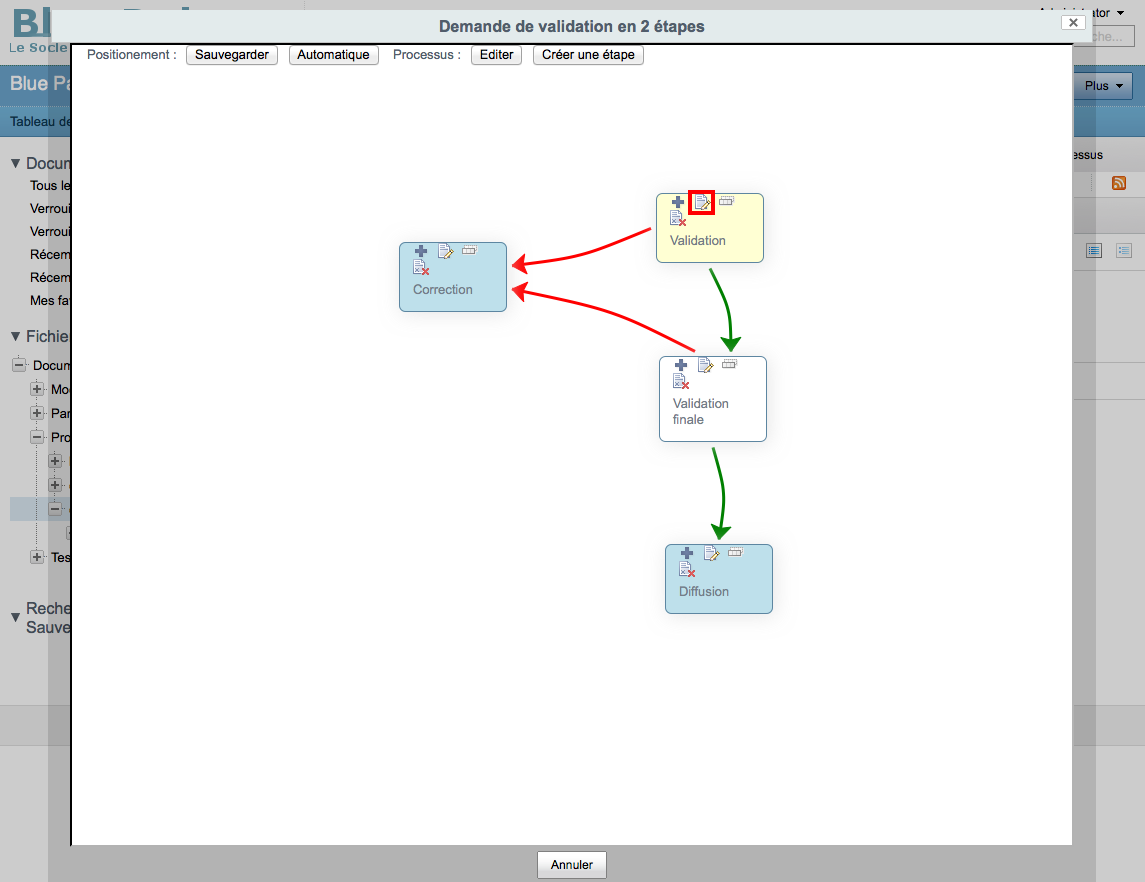Edit the Diffusion step via its pencil icon
The height and width of the screenshot is (882, 1145).
711,553
